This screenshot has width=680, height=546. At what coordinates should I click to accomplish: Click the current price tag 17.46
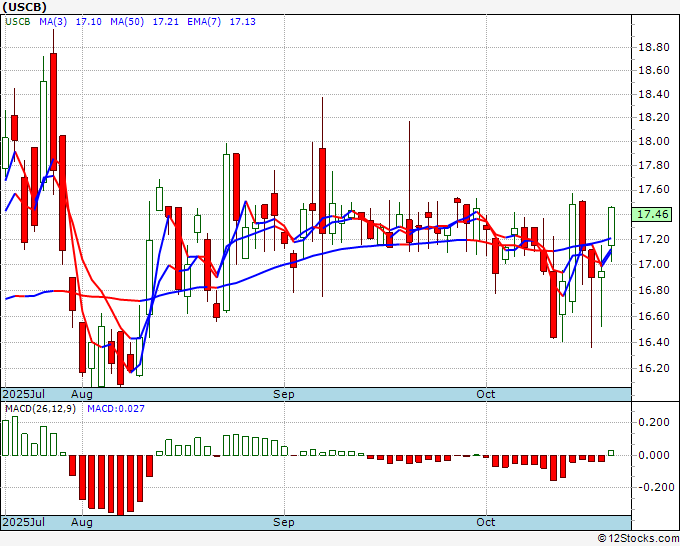(653, 214)
